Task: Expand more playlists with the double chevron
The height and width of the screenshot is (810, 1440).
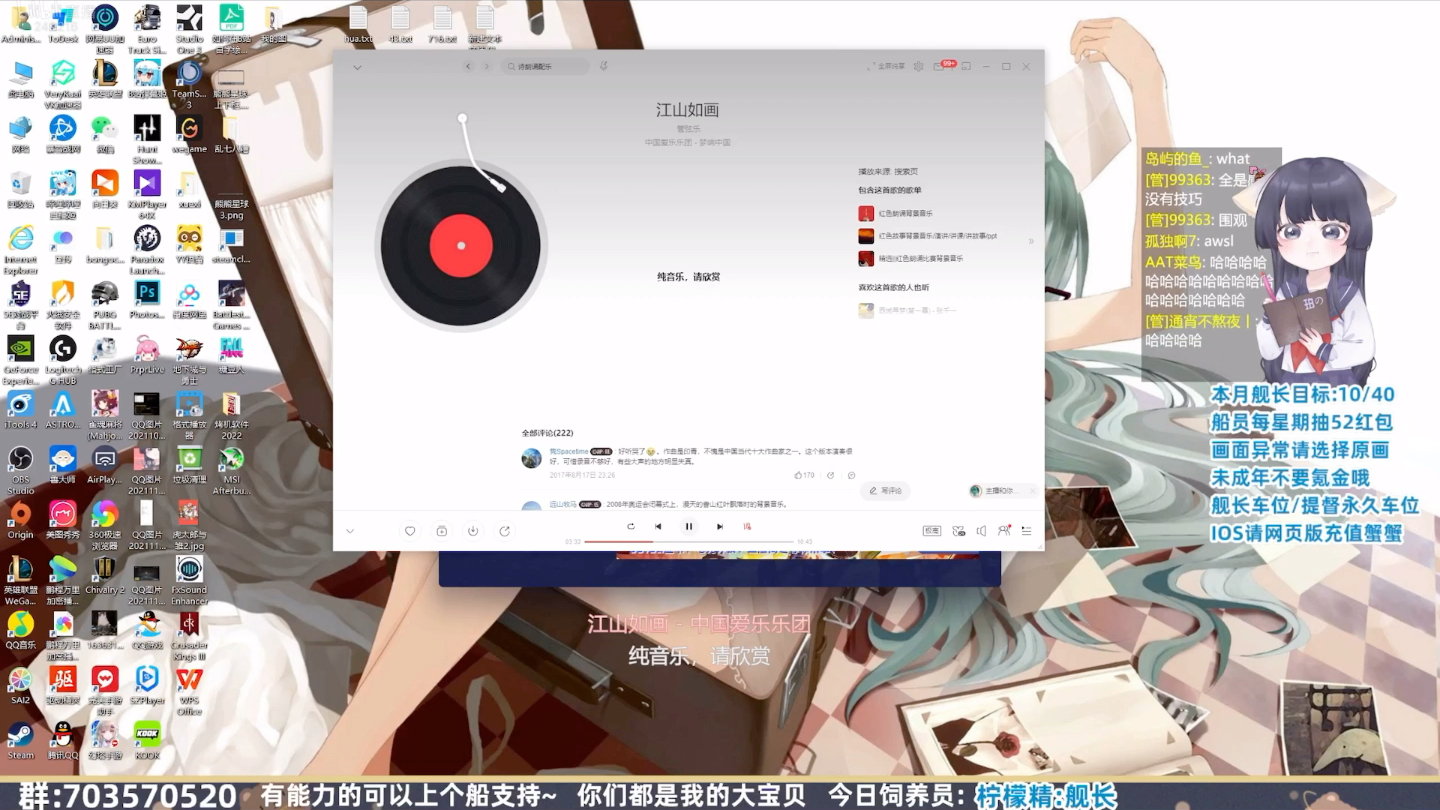Action: 1031,241
